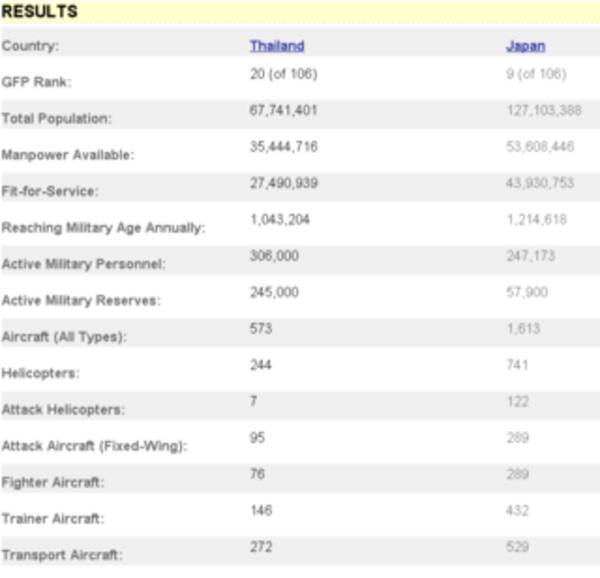This screenshot has width=600, height=578.
Task: Select the Manpower Available row label
Action: [68, 155]
